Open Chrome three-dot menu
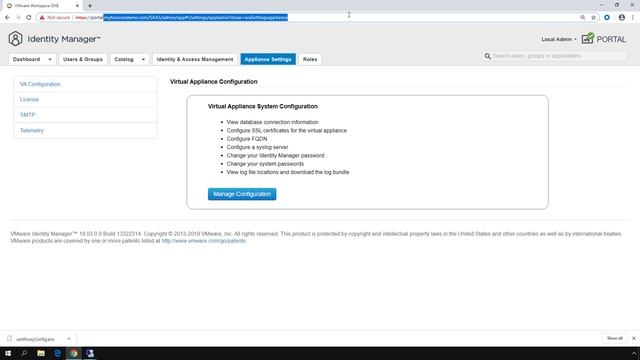The height and width of the screenshot is (360, 640). tap(633, 18)
